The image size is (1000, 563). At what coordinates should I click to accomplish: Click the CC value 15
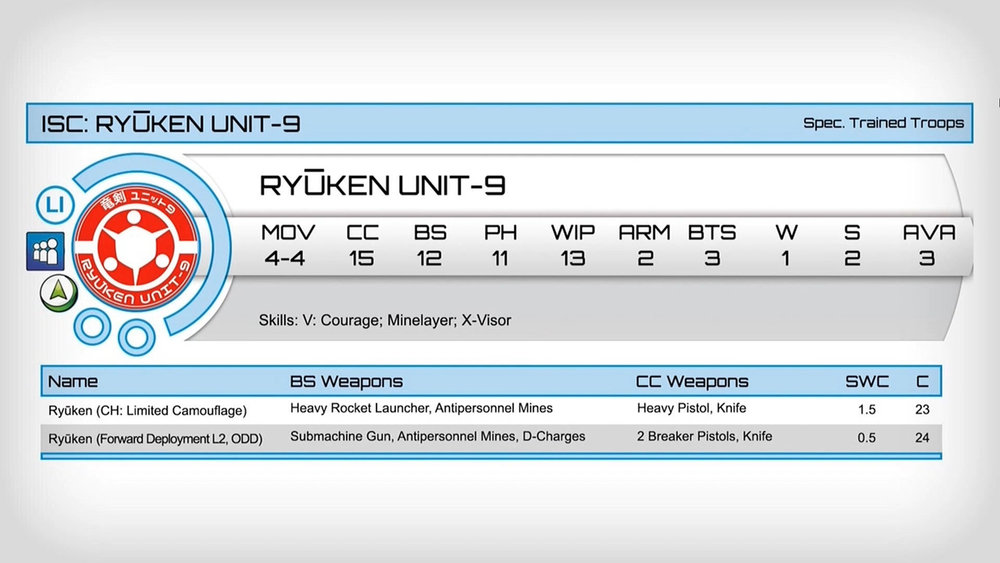pos(362,258)
